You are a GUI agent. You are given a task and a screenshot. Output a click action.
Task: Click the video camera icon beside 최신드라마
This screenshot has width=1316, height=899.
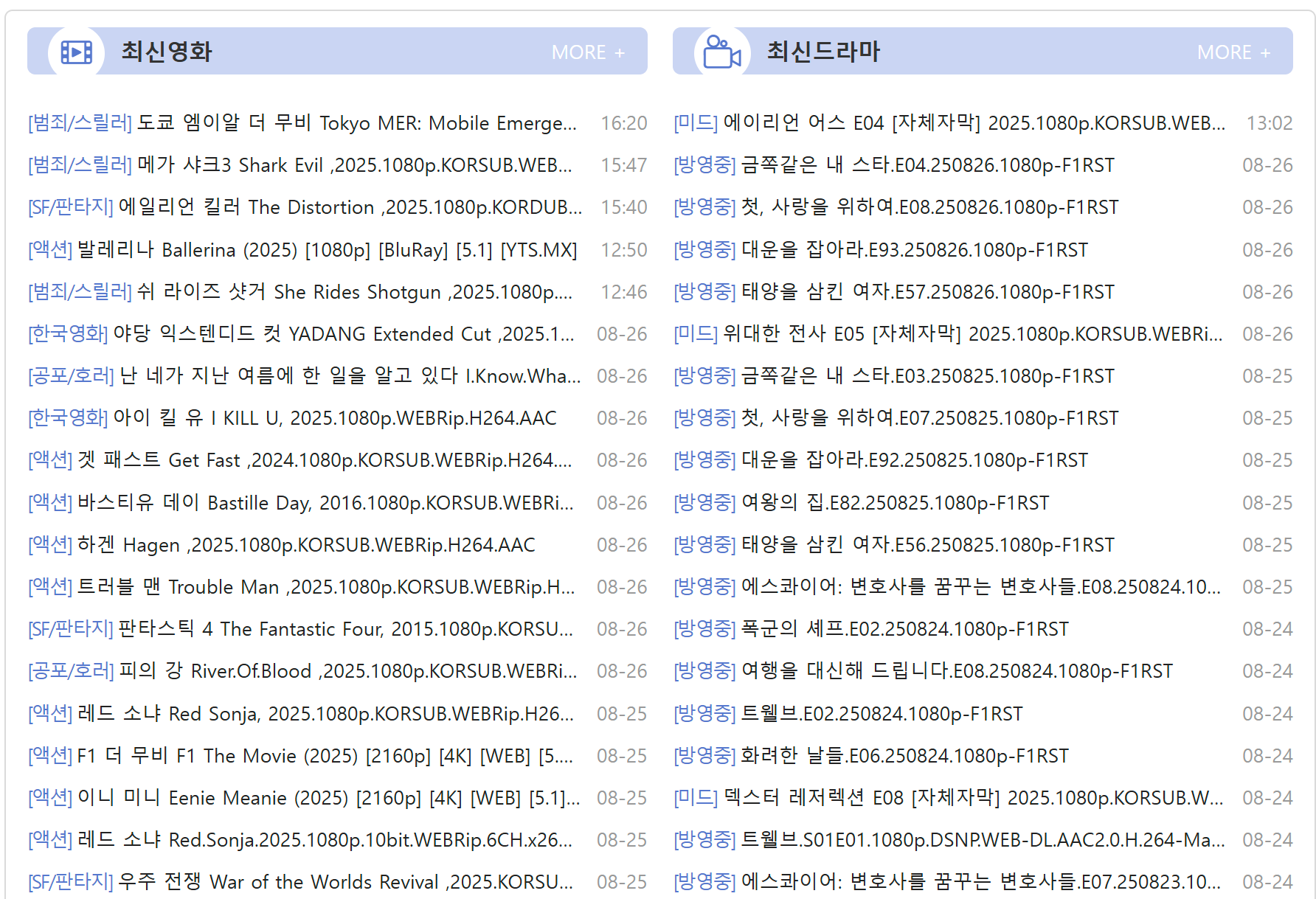point(721,52)
